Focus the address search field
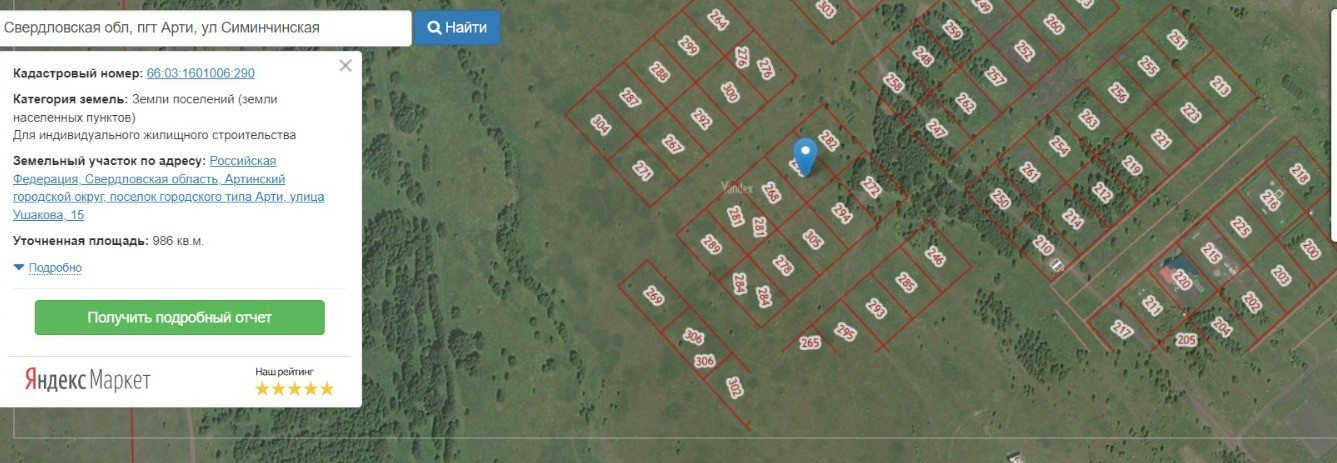Viewport: 1337px width, 463px height. point(204,28)
